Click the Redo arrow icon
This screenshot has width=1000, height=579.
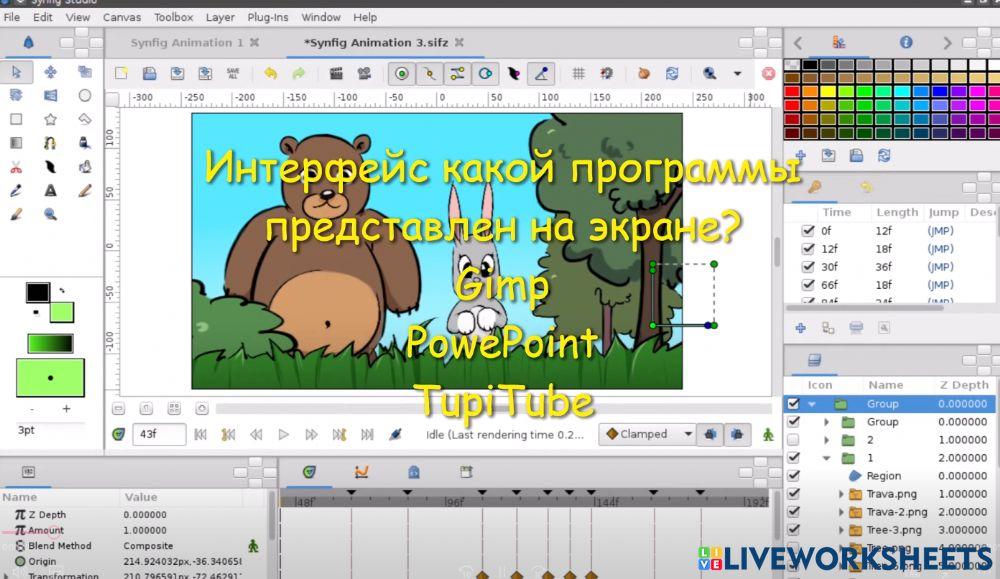pos(298,73)
